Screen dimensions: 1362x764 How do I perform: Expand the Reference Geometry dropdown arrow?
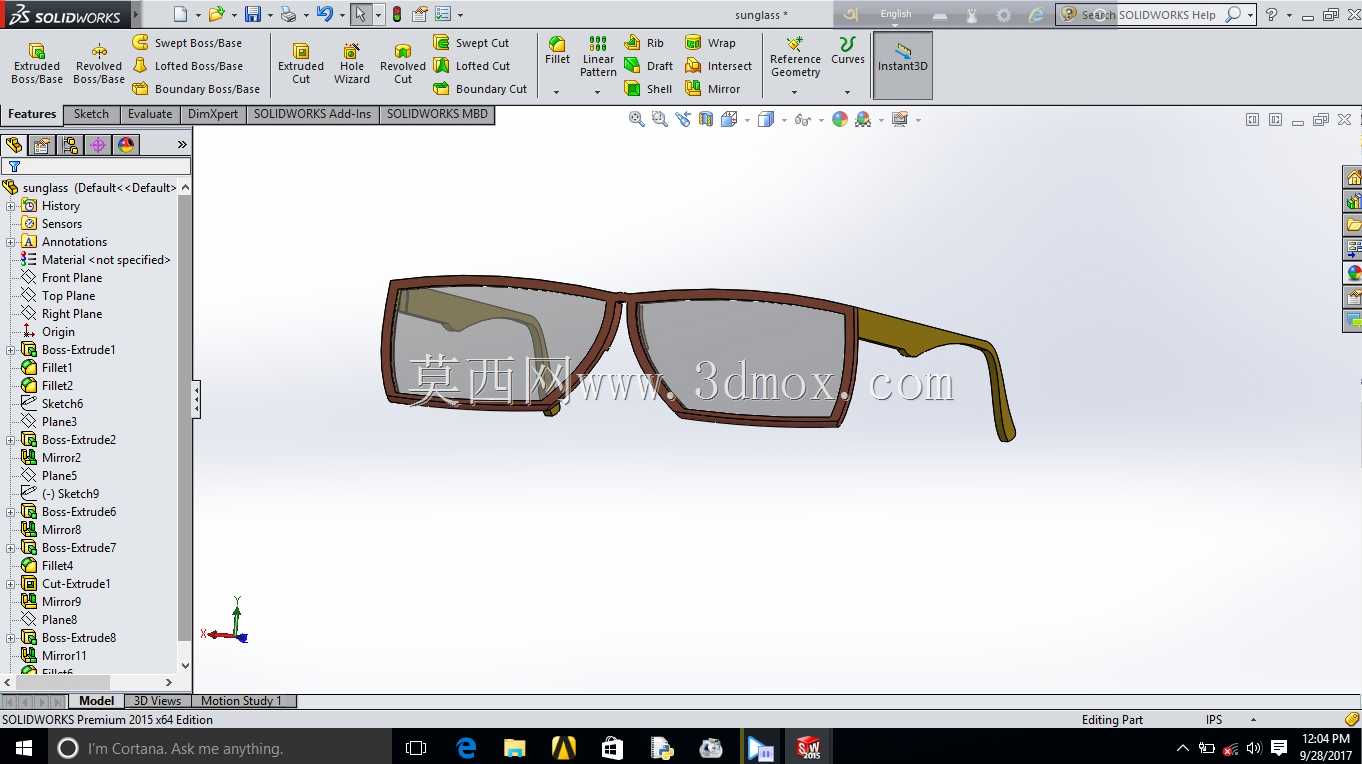(795, 92)
